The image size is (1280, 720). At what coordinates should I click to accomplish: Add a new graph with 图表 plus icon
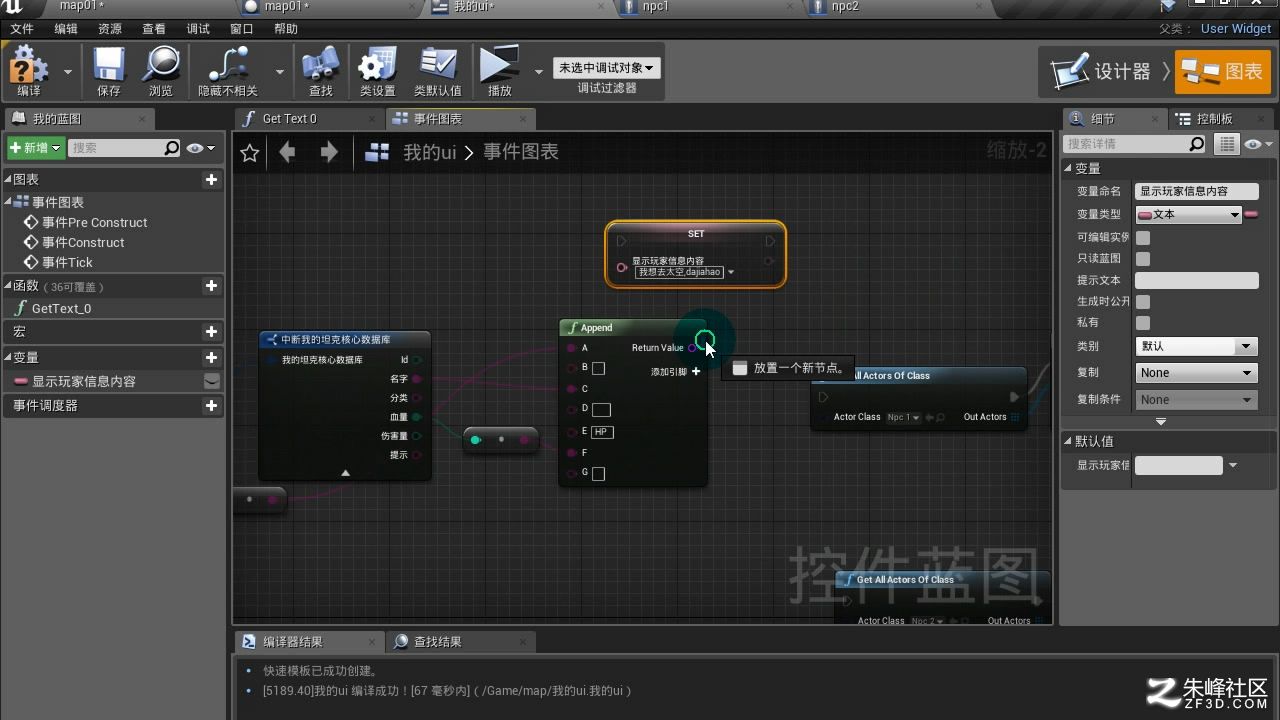[x=211, y=180]
